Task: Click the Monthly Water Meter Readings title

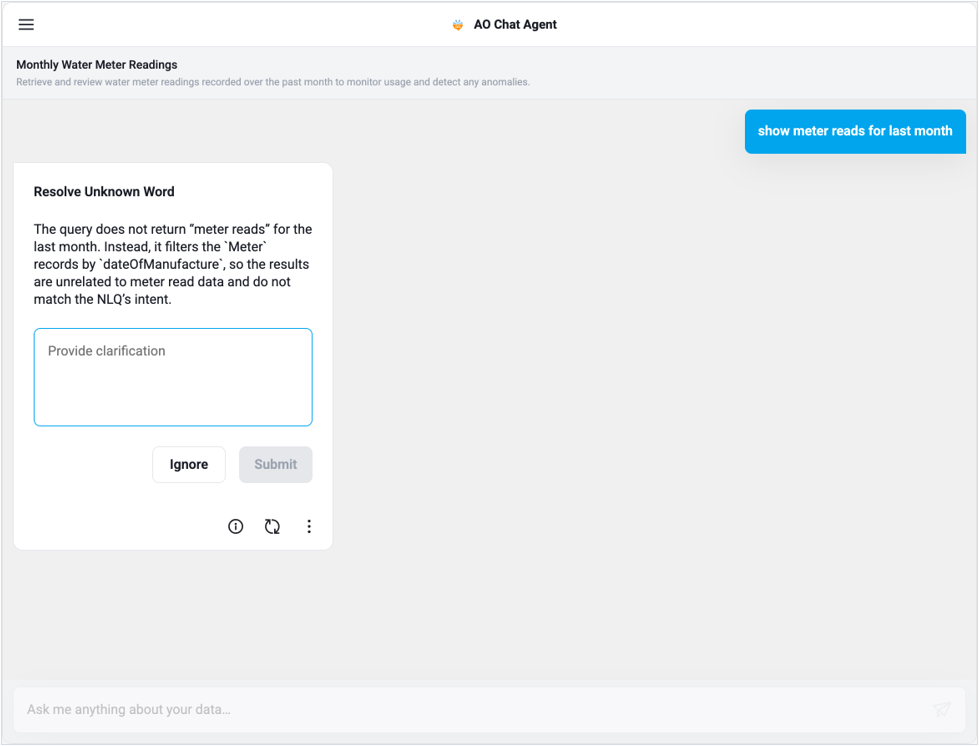Action: pos(97,64)
